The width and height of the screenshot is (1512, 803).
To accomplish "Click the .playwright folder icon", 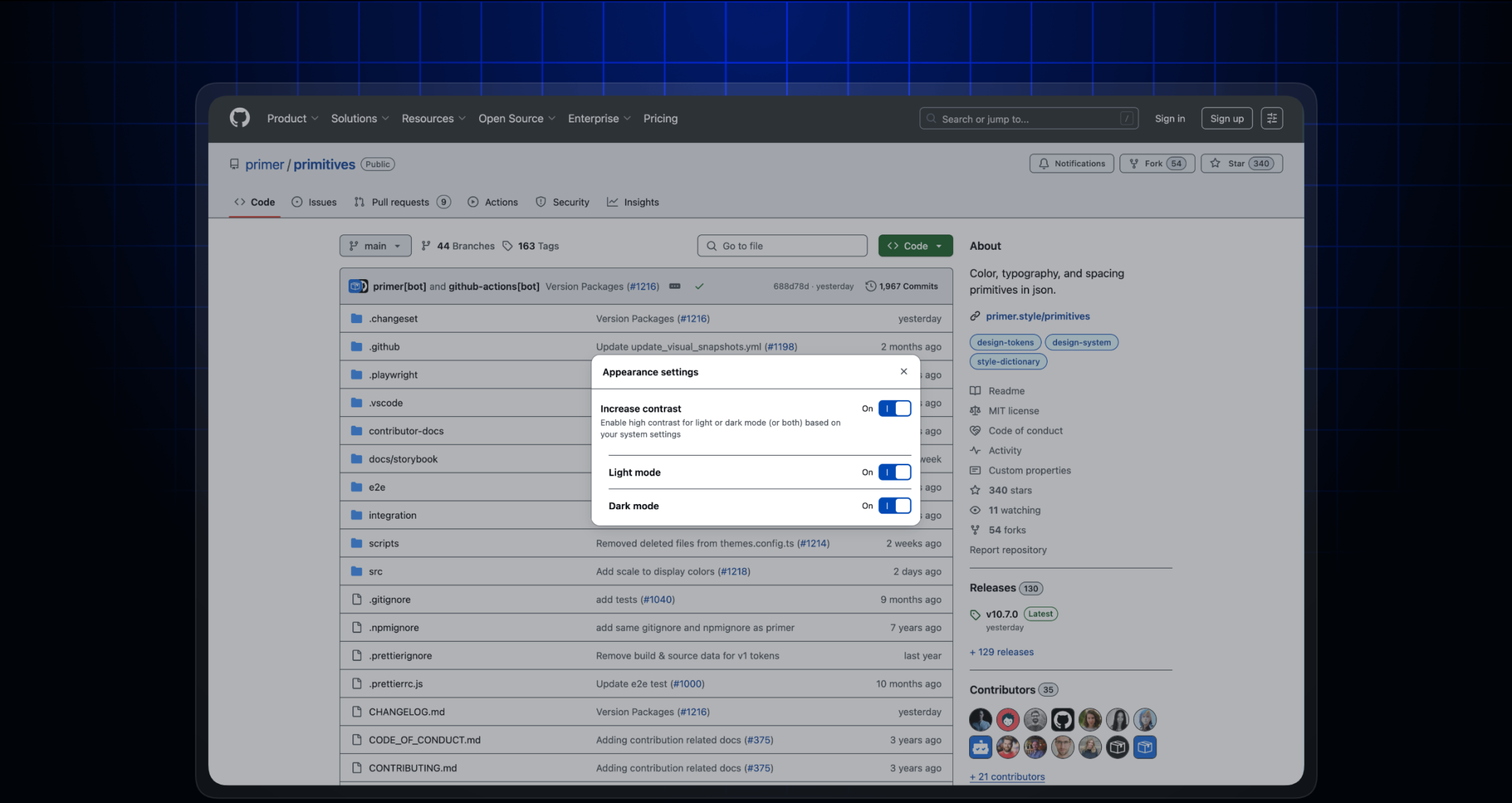I will (x=357, y=374).
